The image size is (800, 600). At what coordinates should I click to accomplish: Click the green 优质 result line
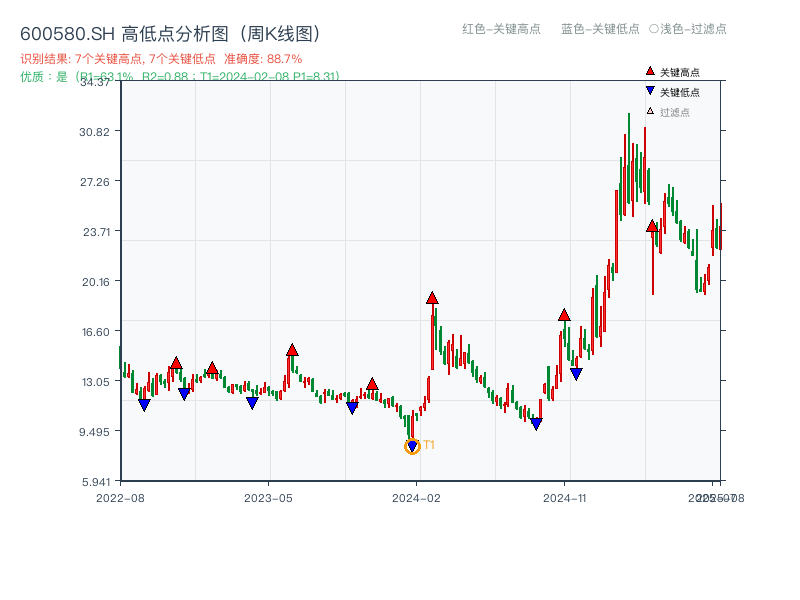pos(180,77)
